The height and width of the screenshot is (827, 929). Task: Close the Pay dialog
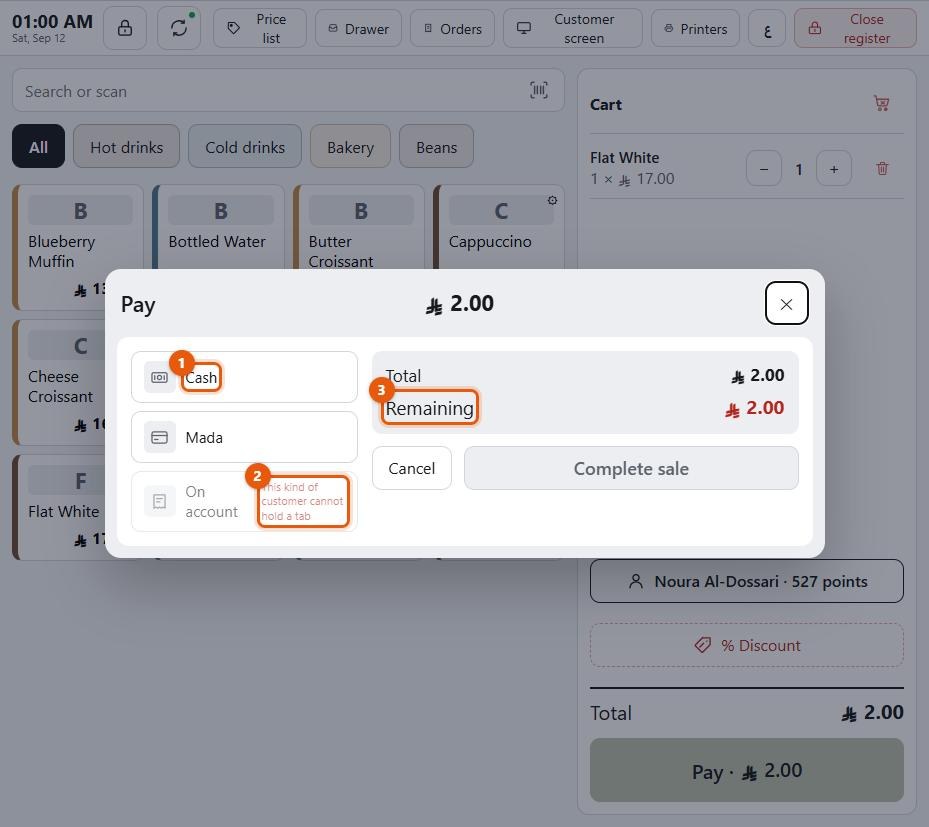(786, 303)
